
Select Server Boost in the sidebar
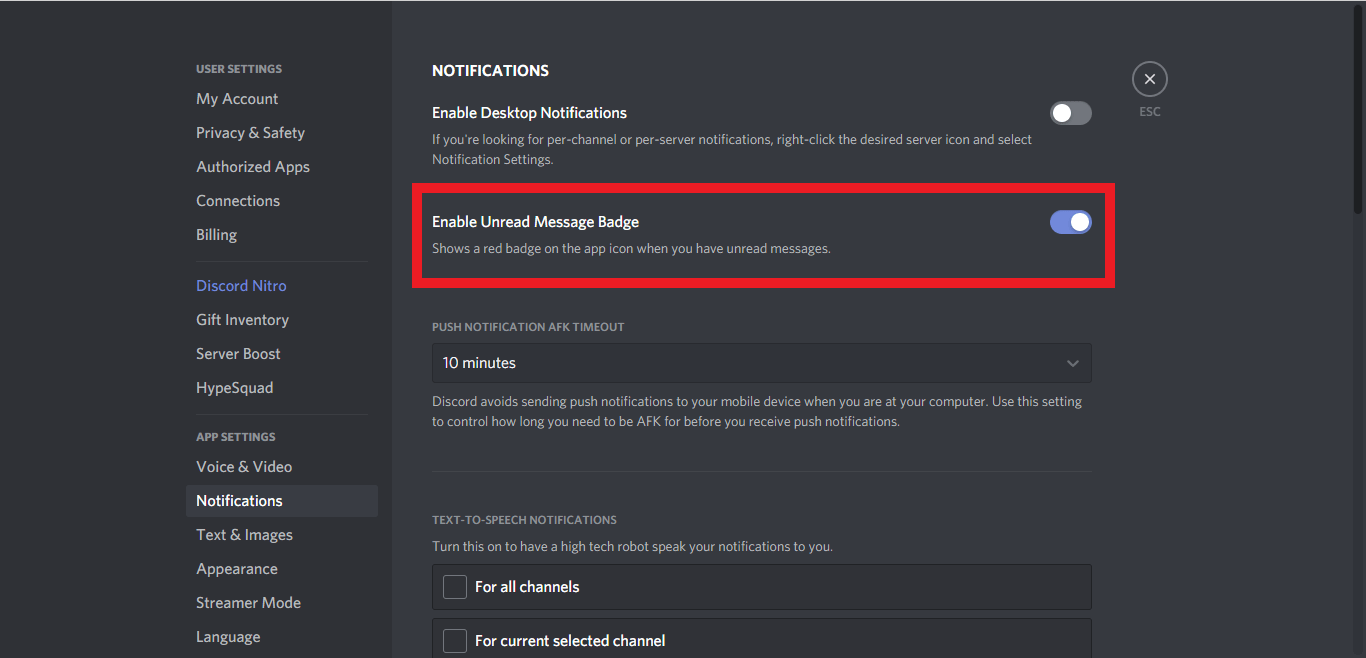tap(238, 354)
